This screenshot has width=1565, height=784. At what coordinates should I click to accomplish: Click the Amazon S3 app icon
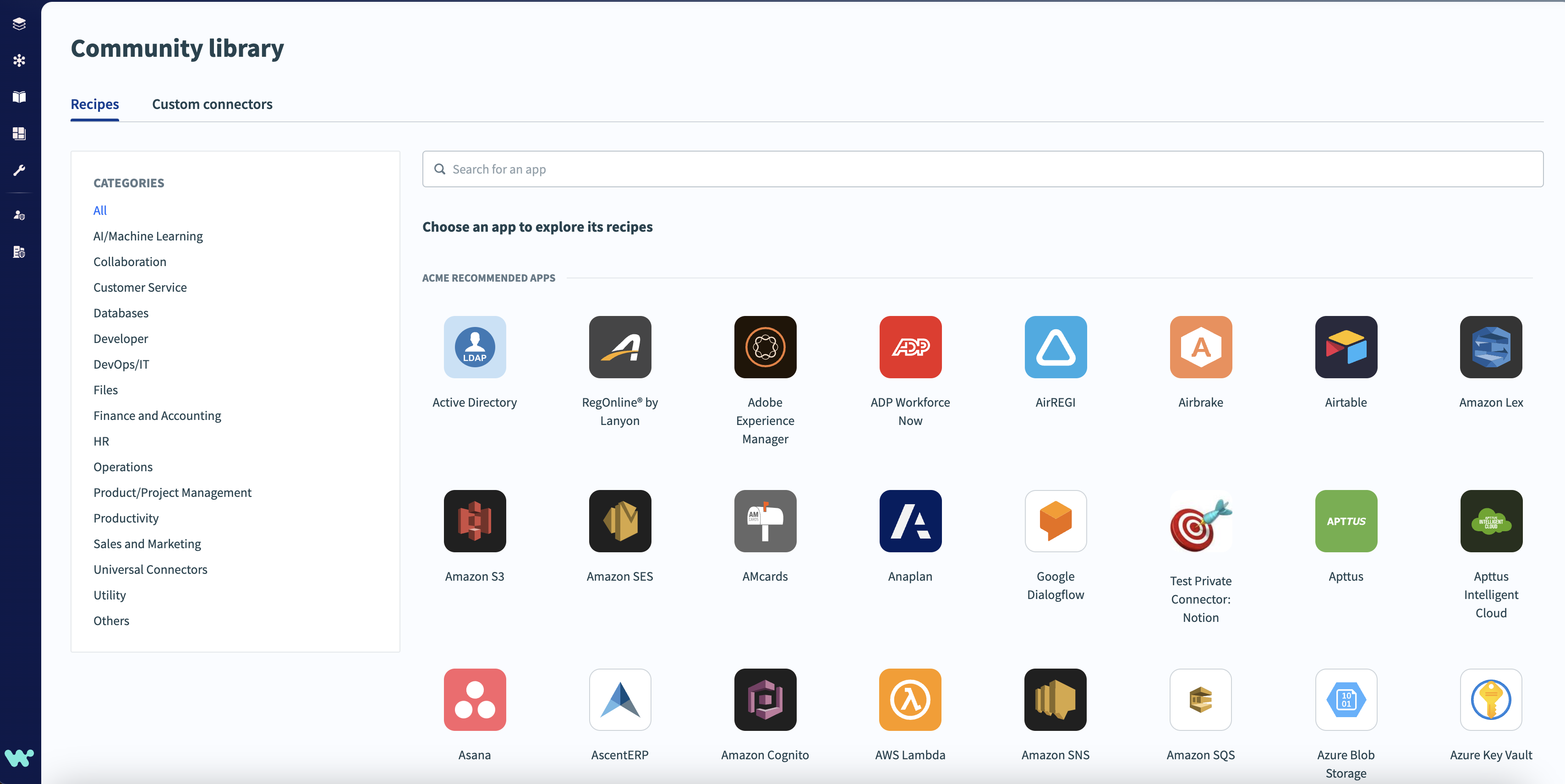point(475,521)
